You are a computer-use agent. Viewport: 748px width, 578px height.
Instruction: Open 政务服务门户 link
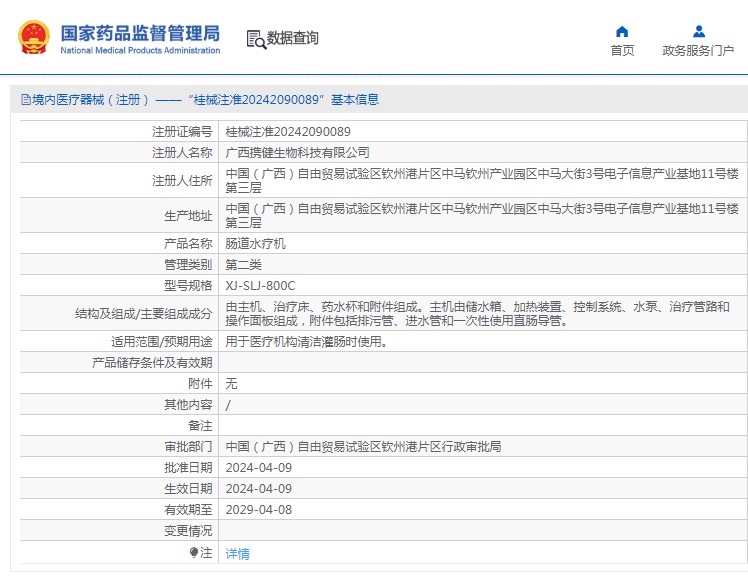[x=698, y=51]
